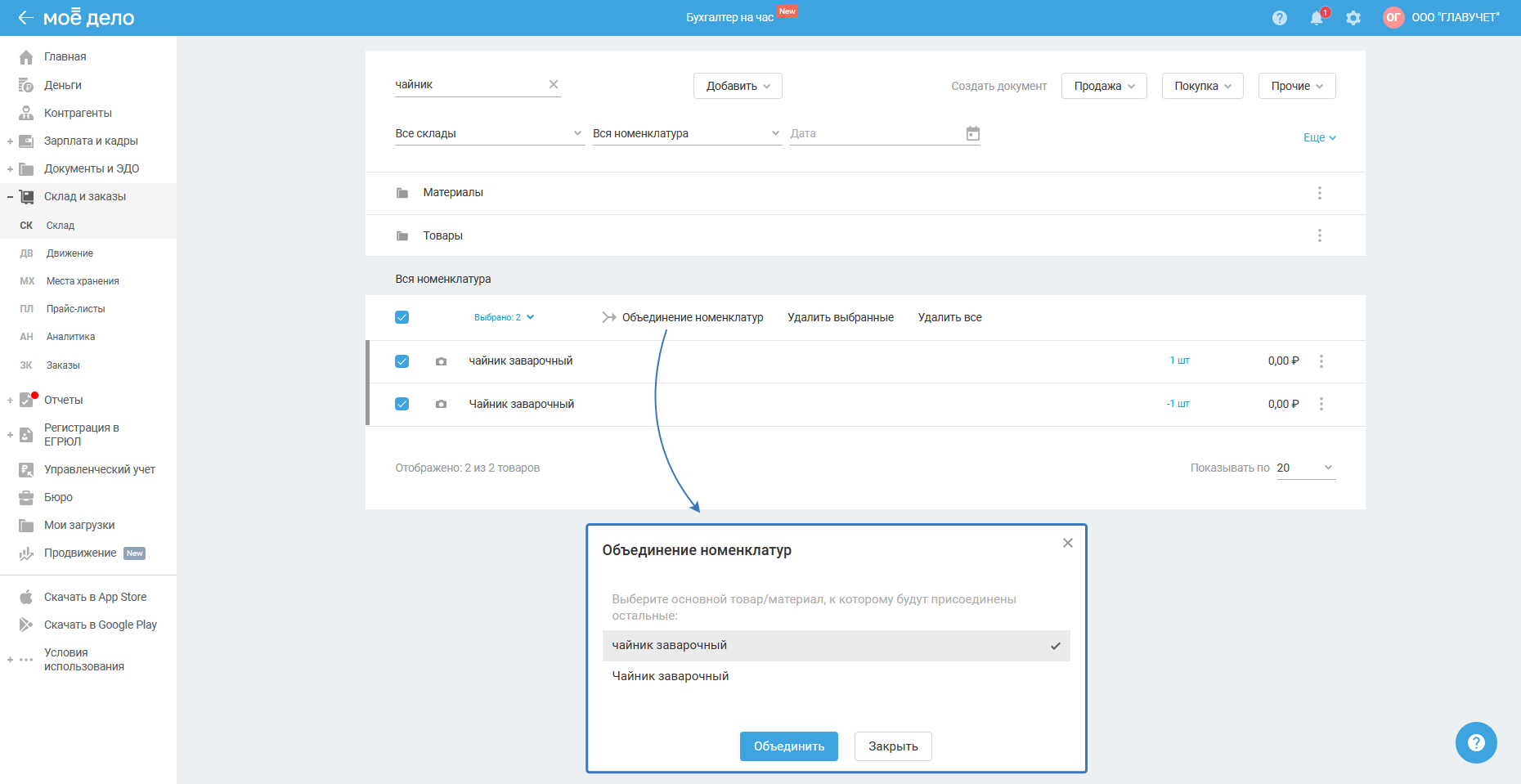Image resolution: width=1521 pixels, height=784 pixels.
Task: Select lowercase чайник заварочный in merge dialog
Action: pos(836,646)
